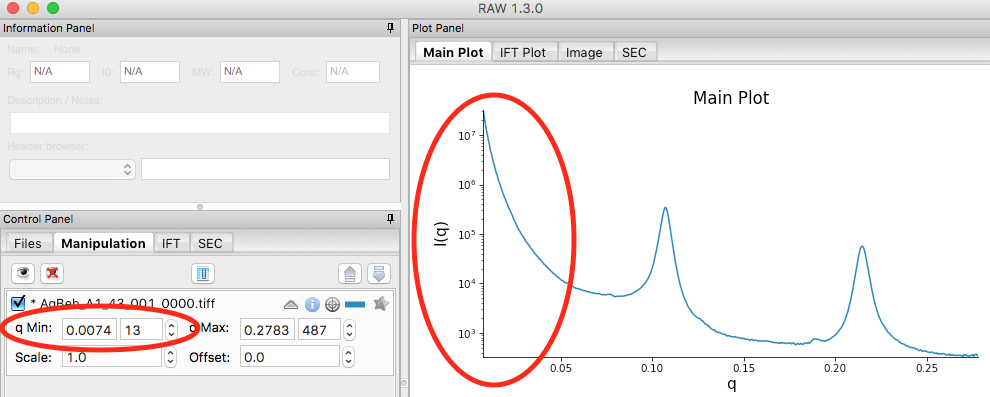Click the collapse all up-arrow button
Viewport: 990px width, 397px height.
(350, 273)
